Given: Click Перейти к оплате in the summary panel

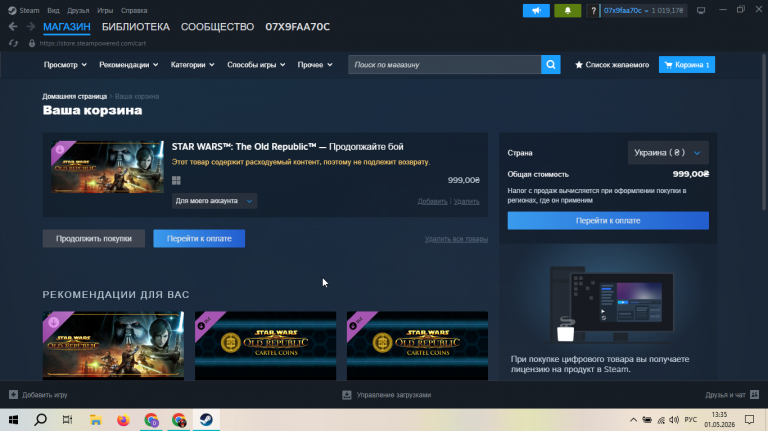Looking at the screenshot, I should click(x=608, y=220).
